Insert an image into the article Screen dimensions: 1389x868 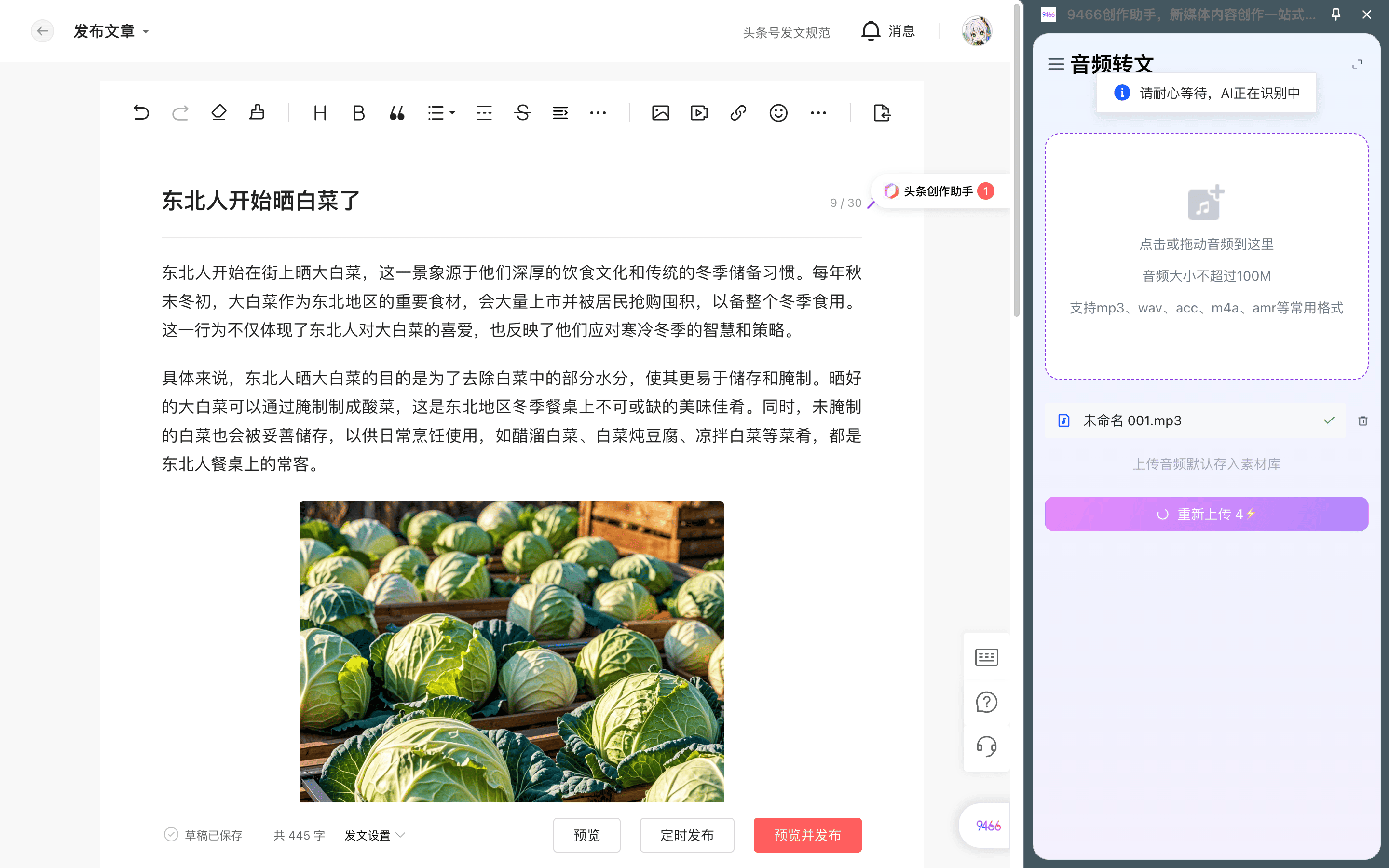[661, 112]
